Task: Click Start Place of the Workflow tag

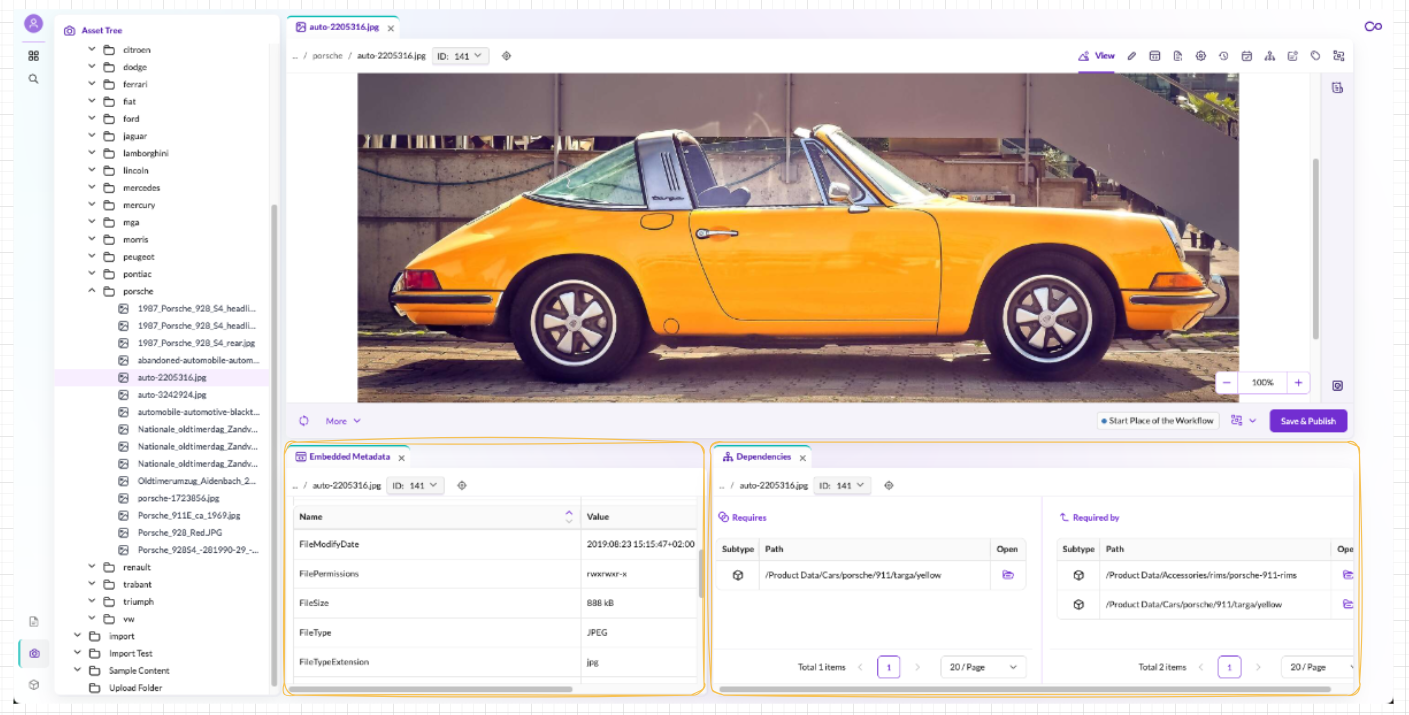Action: click(1157, 421)
